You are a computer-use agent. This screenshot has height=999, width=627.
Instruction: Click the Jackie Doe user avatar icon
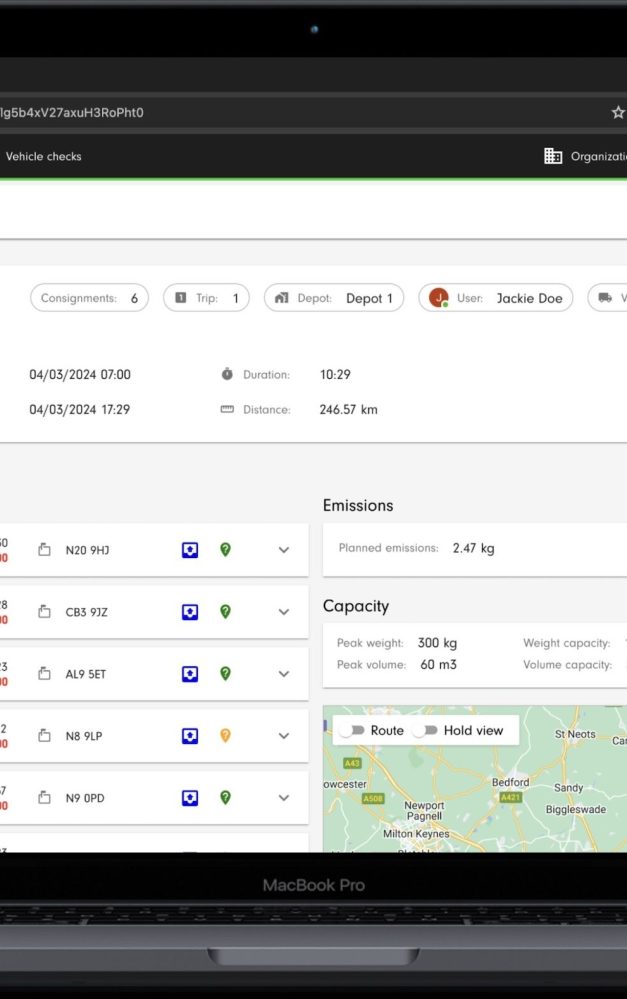click(438, 297)
